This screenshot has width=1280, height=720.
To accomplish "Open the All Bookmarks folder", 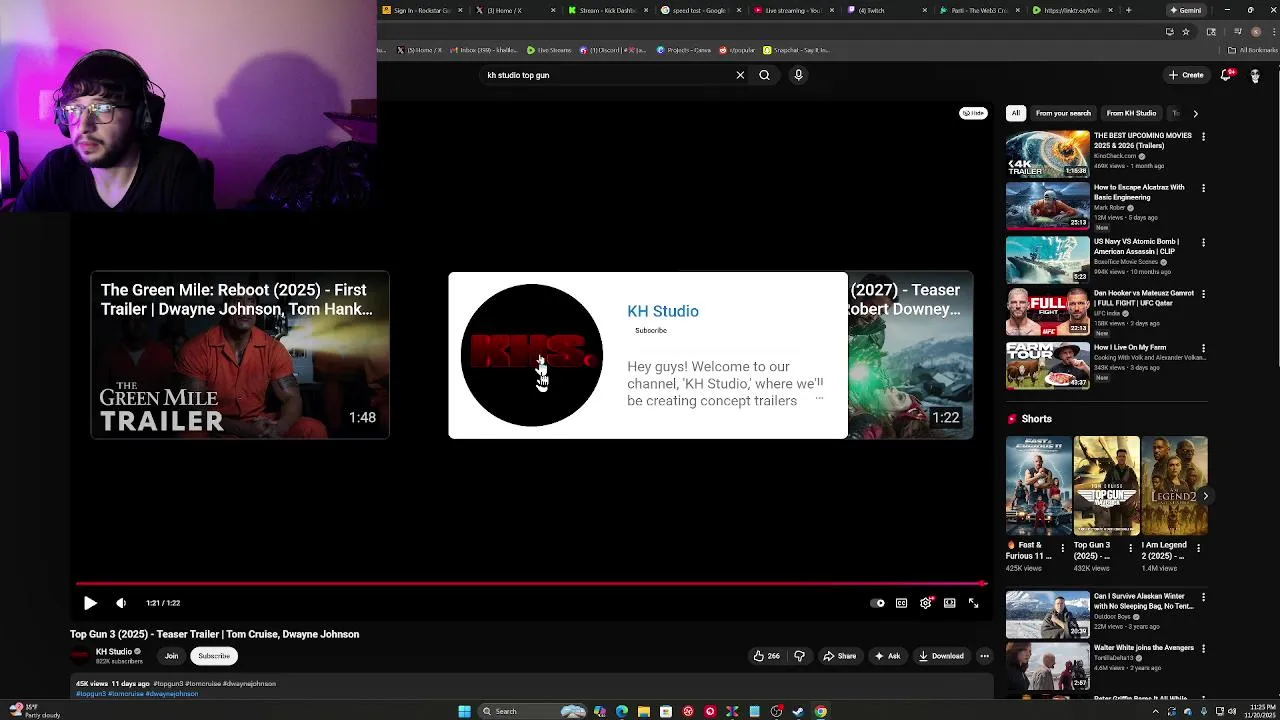I will [x=1254, y=50].
